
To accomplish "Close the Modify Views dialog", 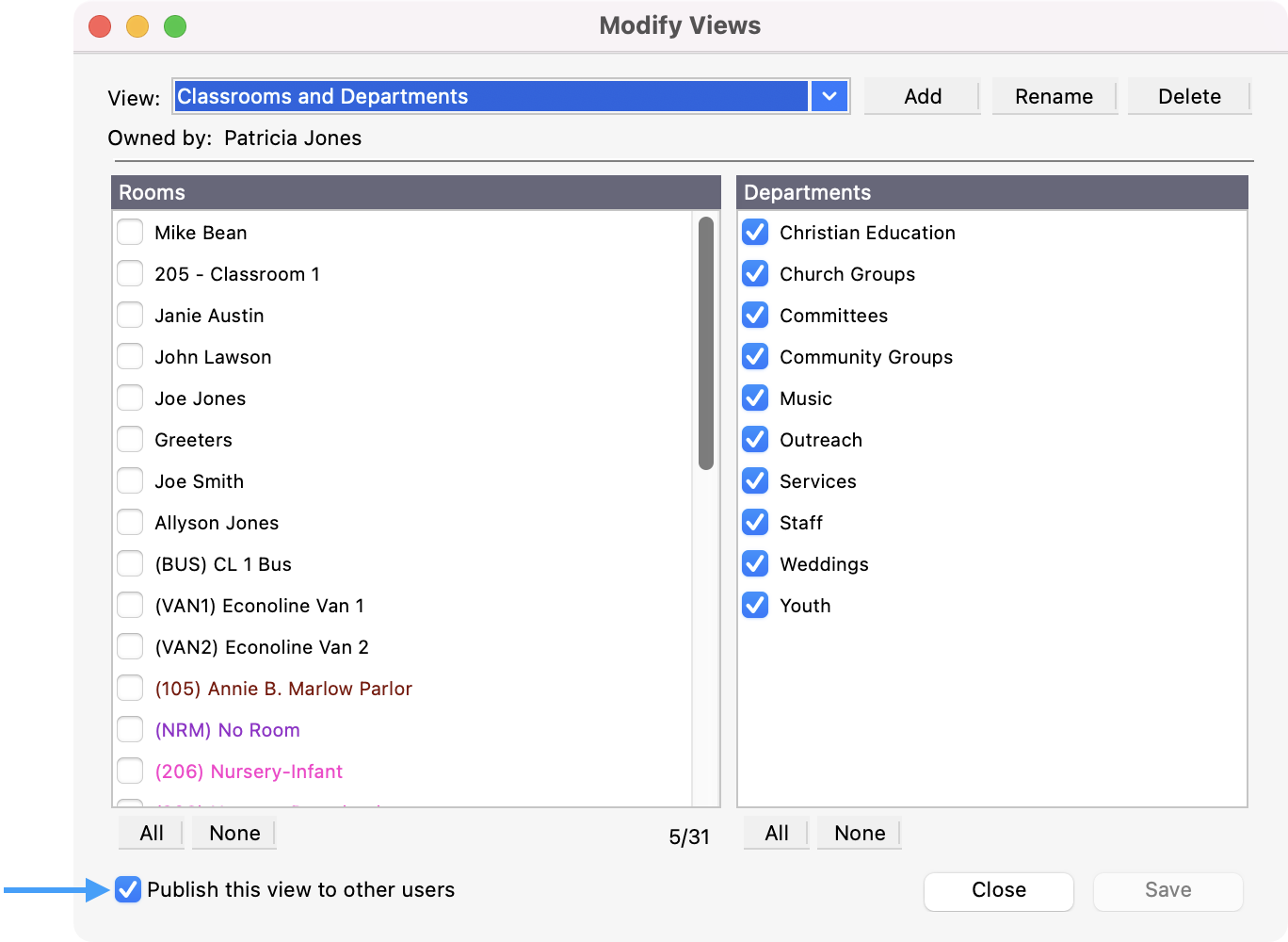I will (x=998, y=890).
